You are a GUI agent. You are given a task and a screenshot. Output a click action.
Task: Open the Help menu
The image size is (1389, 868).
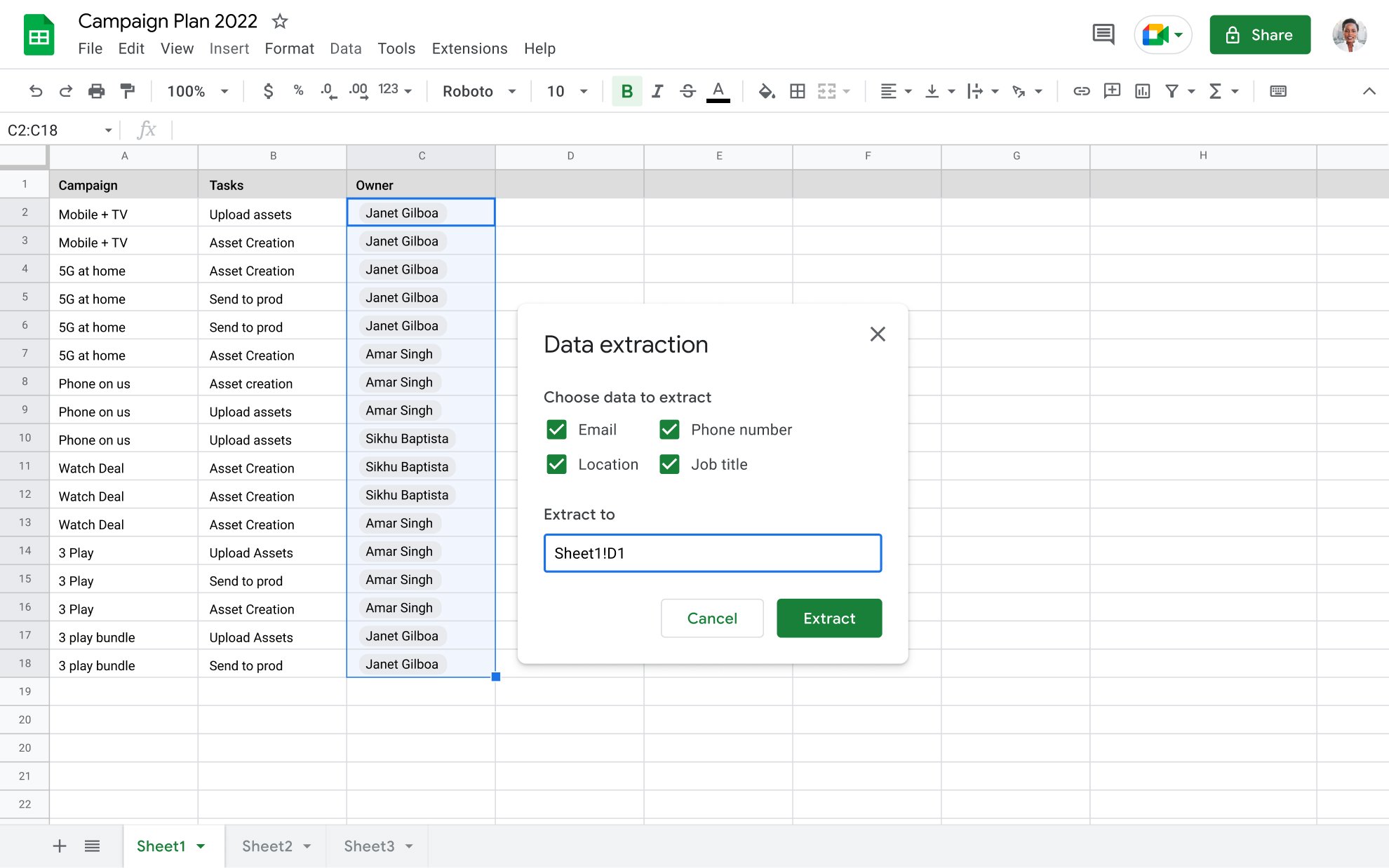tap(539, 48)
